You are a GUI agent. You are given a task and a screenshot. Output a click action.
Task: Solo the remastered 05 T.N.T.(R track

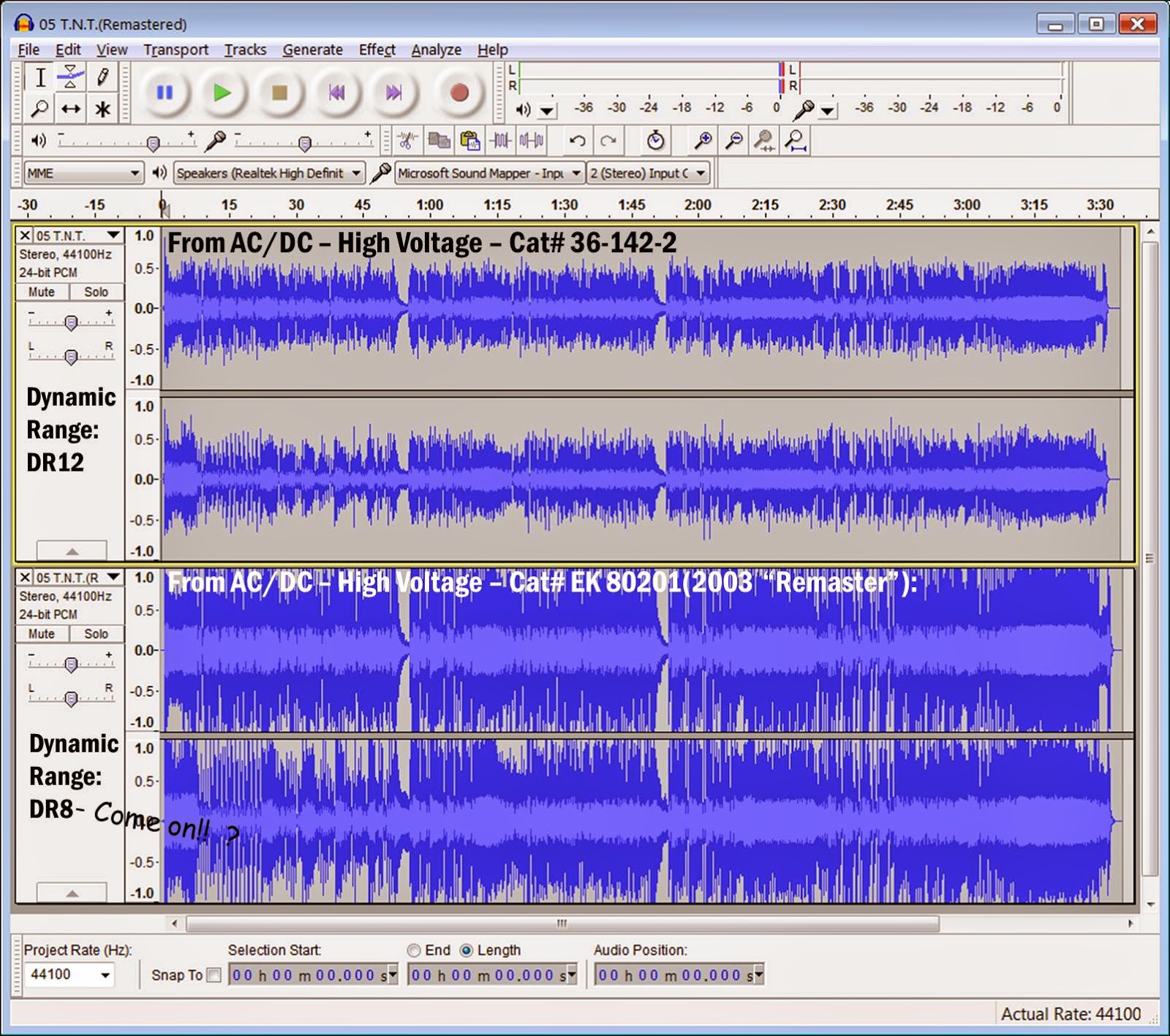[x=96, y=634]
